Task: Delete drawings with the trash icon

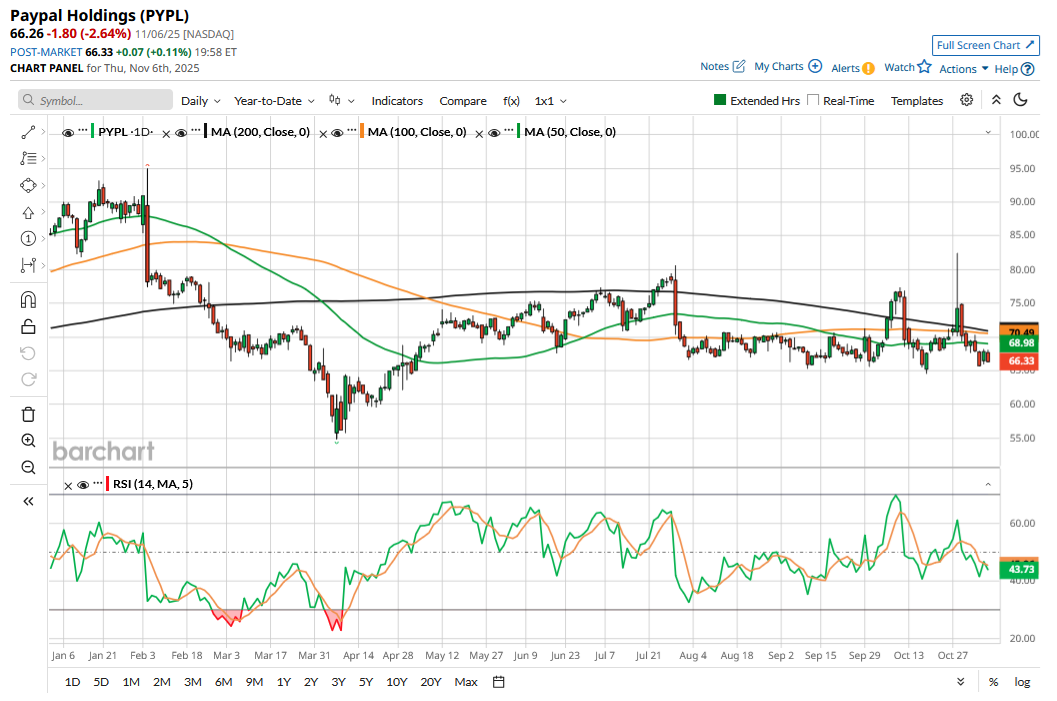Action: [x=28, y=414]
